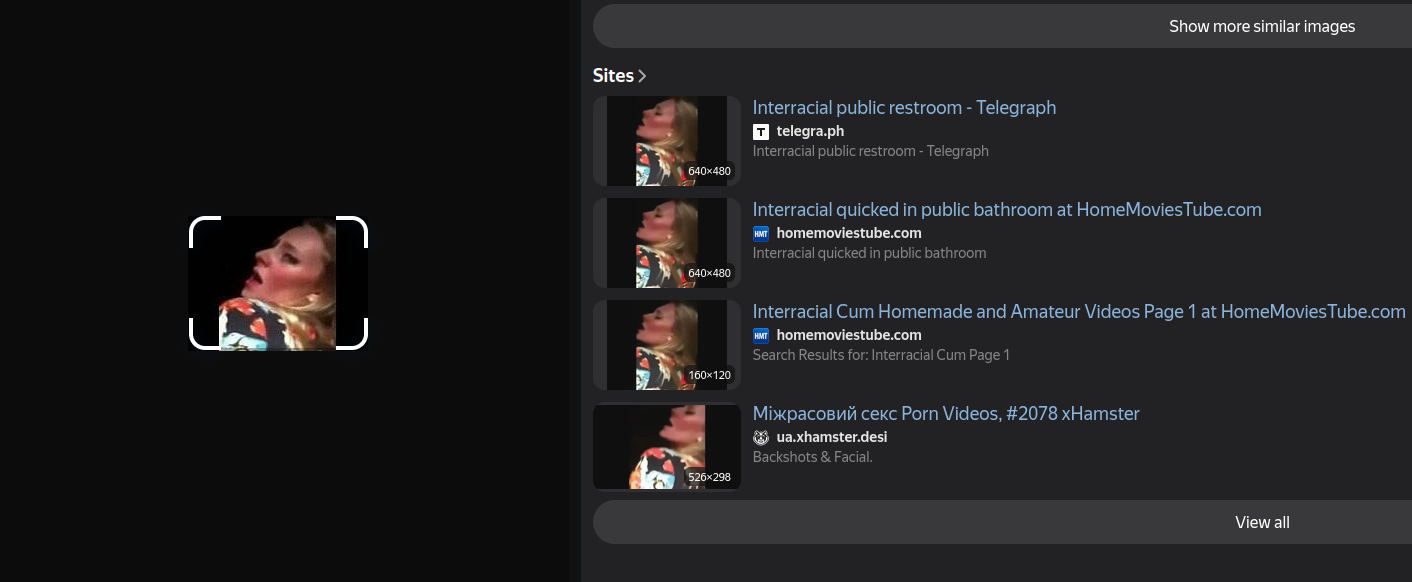Screen dimensions: 1412x582
Task: Open the Sites section heading
Action: point(613,76)
